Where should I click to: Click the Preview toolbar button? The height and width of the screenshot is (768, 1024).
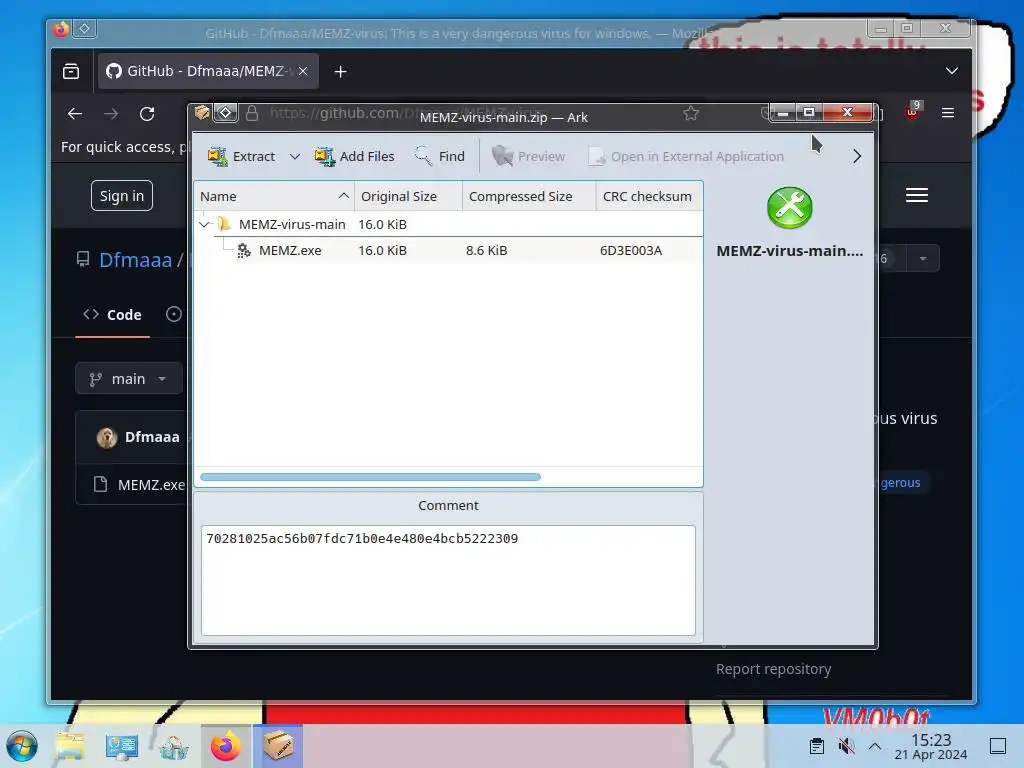(x=528, y=156)
